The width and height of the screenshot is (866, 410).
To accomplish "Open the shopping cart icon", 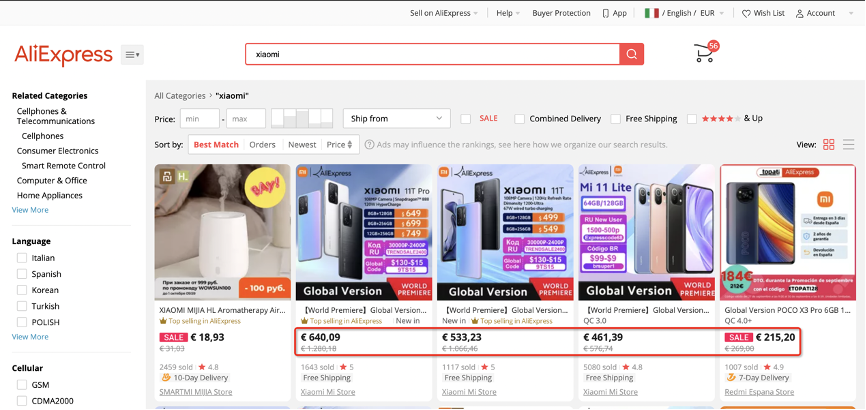I will pos(704,54).
